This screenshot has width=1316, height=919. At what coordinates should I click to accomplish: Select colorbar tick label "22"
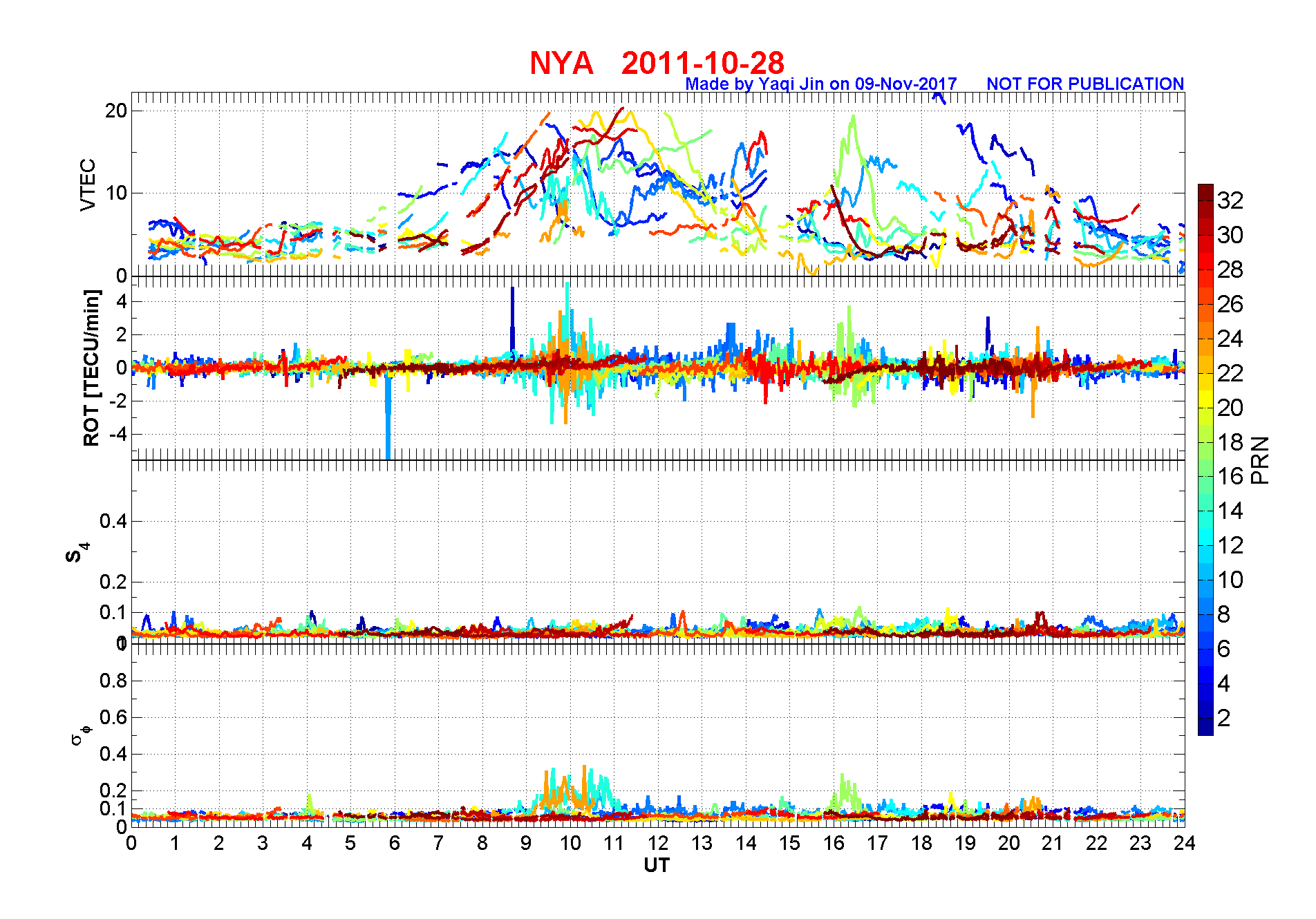[x=1230, y=373]
